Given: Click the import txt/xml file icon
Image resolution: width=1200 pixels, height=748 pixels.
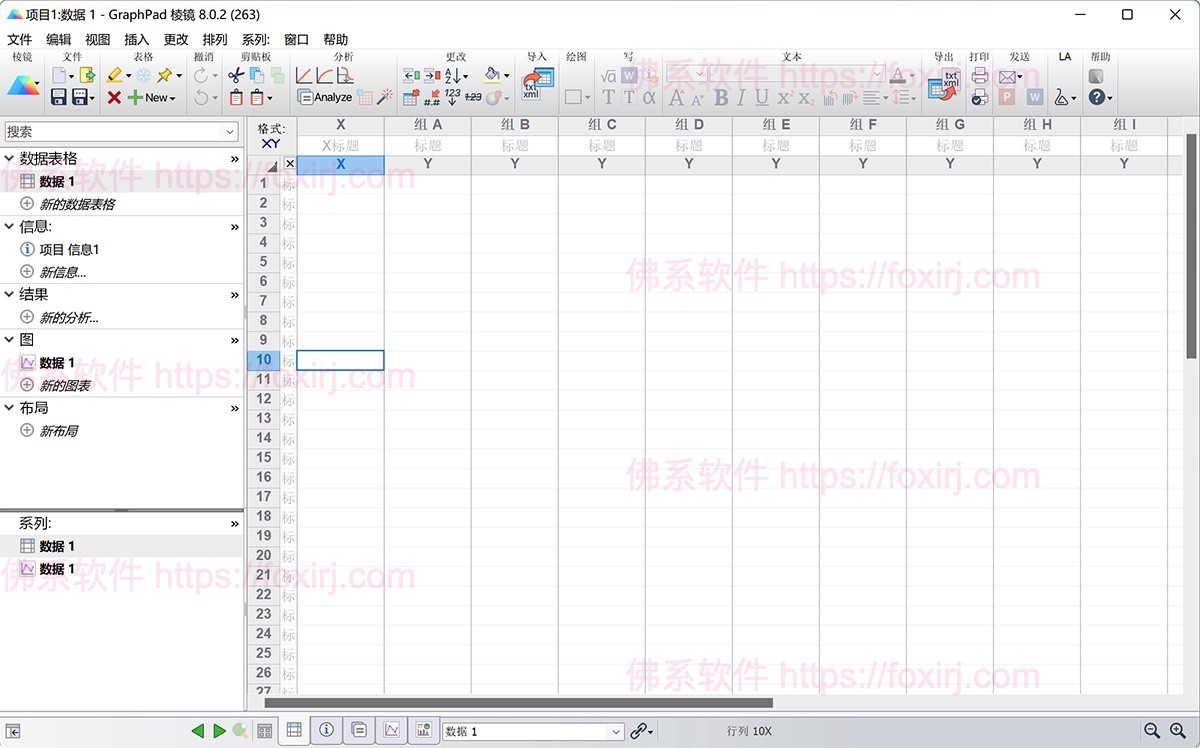Looking at the screenshot, I should 537,84.
